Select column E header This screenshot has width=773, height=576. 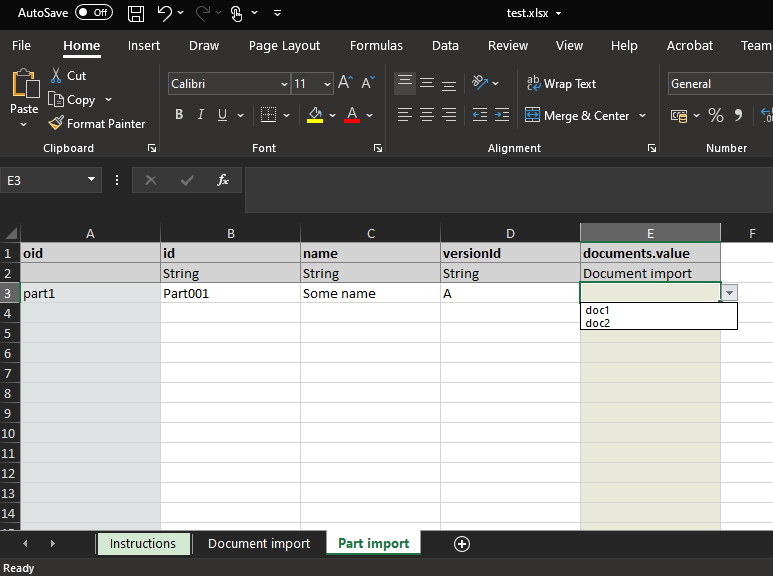pos(650,233)
